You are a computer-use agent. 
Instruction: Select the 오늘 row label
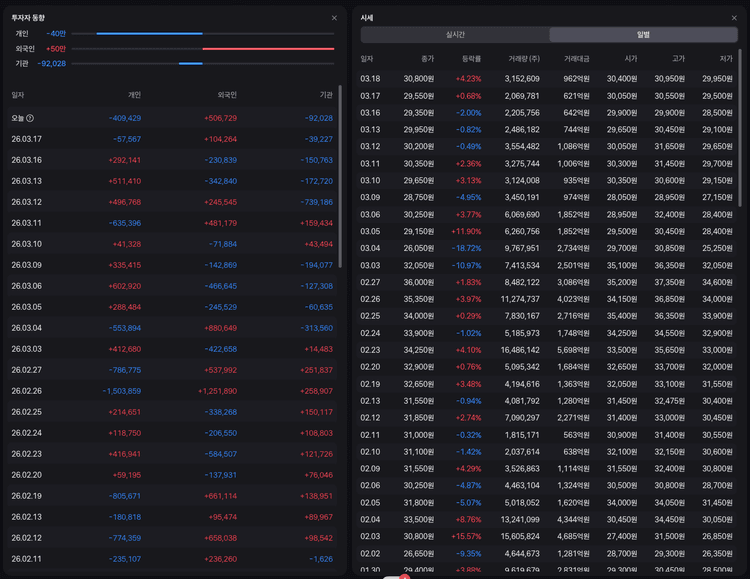pos(18,118)
